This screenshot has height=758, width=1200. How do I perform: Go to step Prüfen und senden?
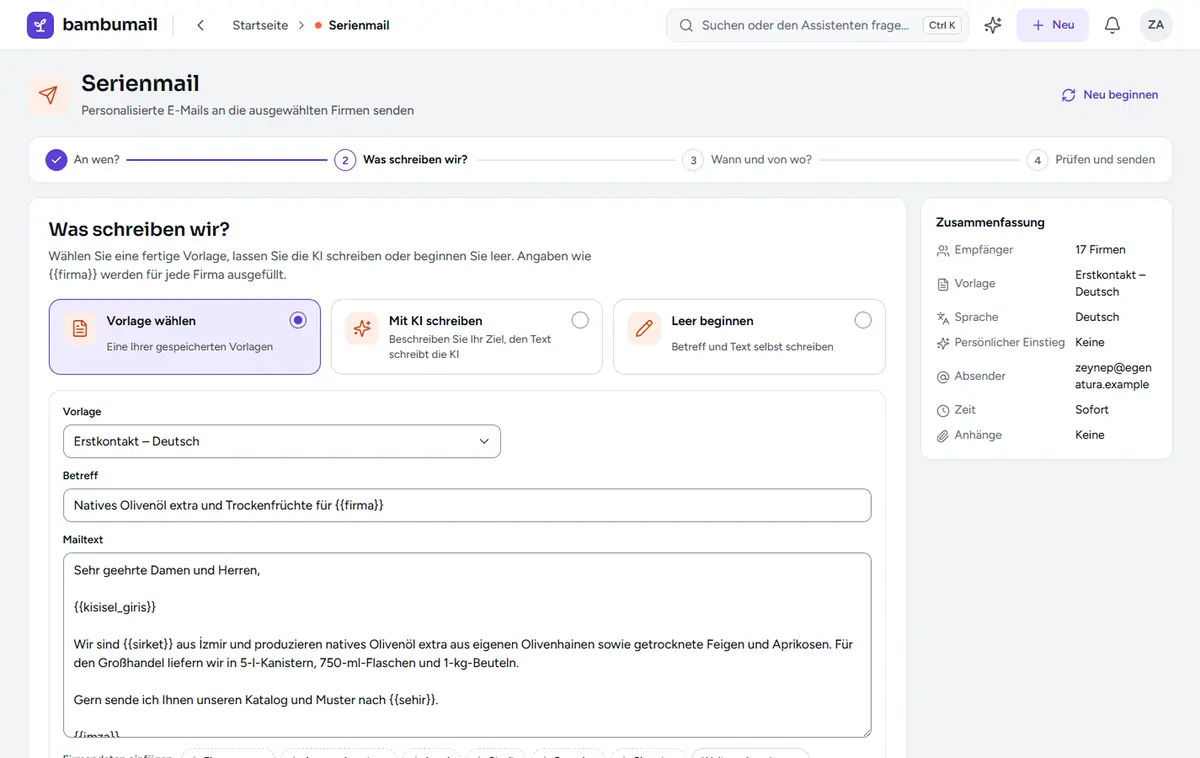1091,160
